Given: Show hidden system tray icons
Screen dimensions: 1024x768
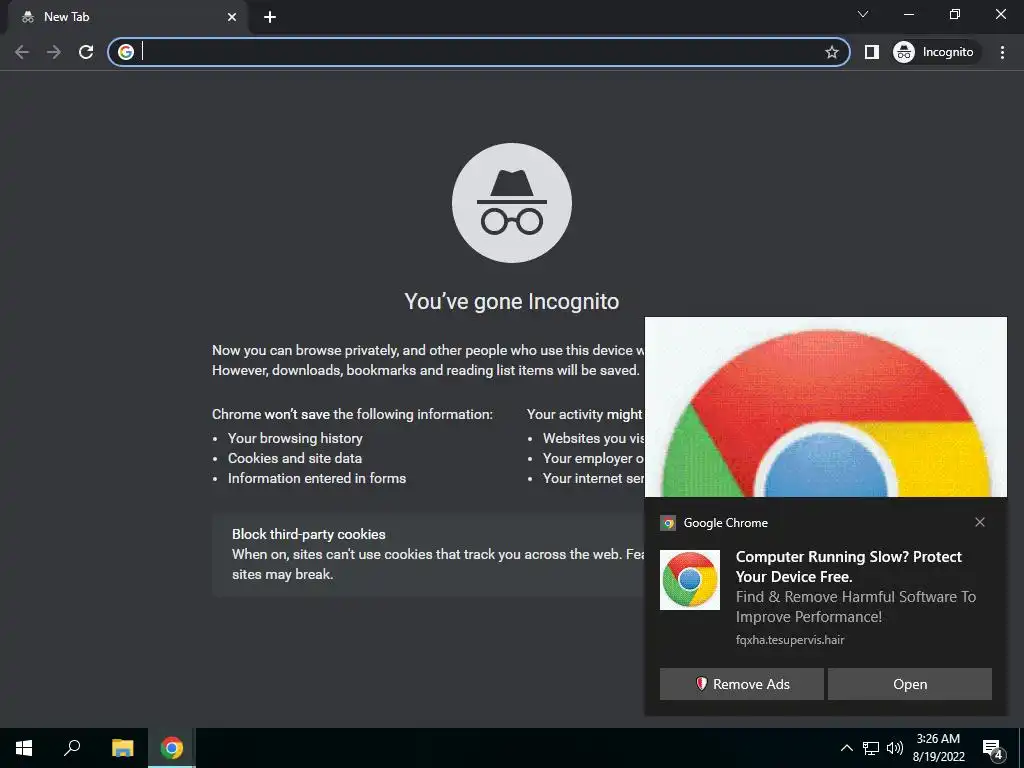Looking at the screenshot, I should pos(846,748).
